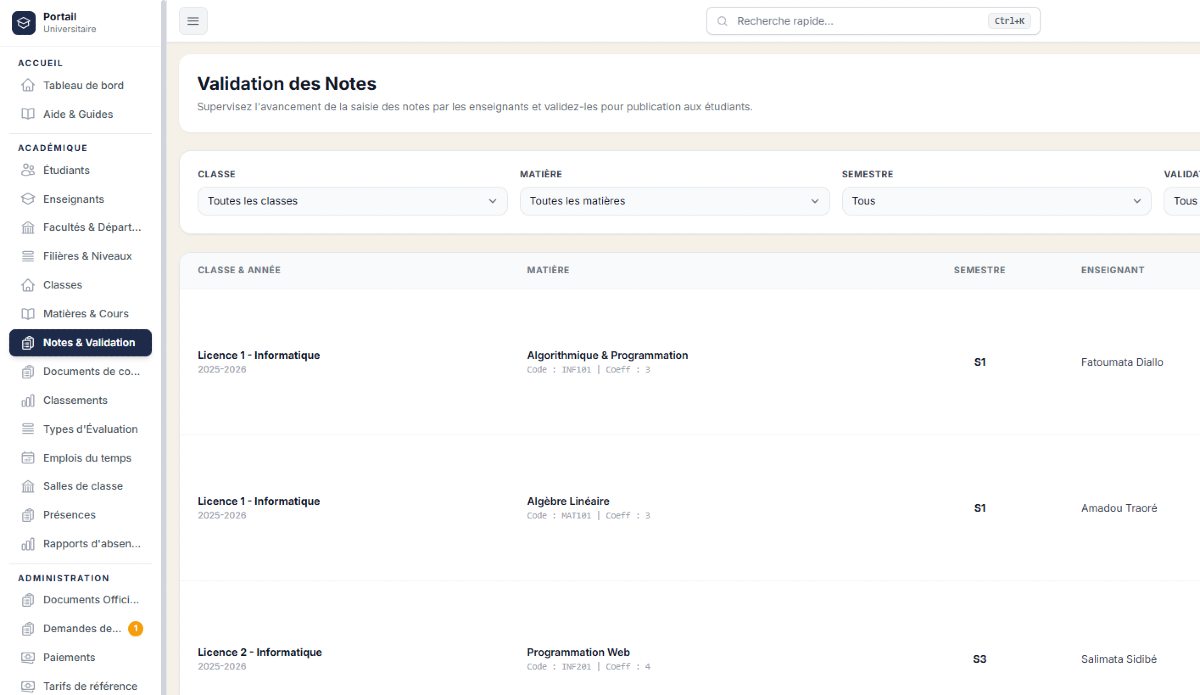Open the Enseignants section
Image resolution: width=1200 pixels, height=695 pixels.
click(80, 199)
